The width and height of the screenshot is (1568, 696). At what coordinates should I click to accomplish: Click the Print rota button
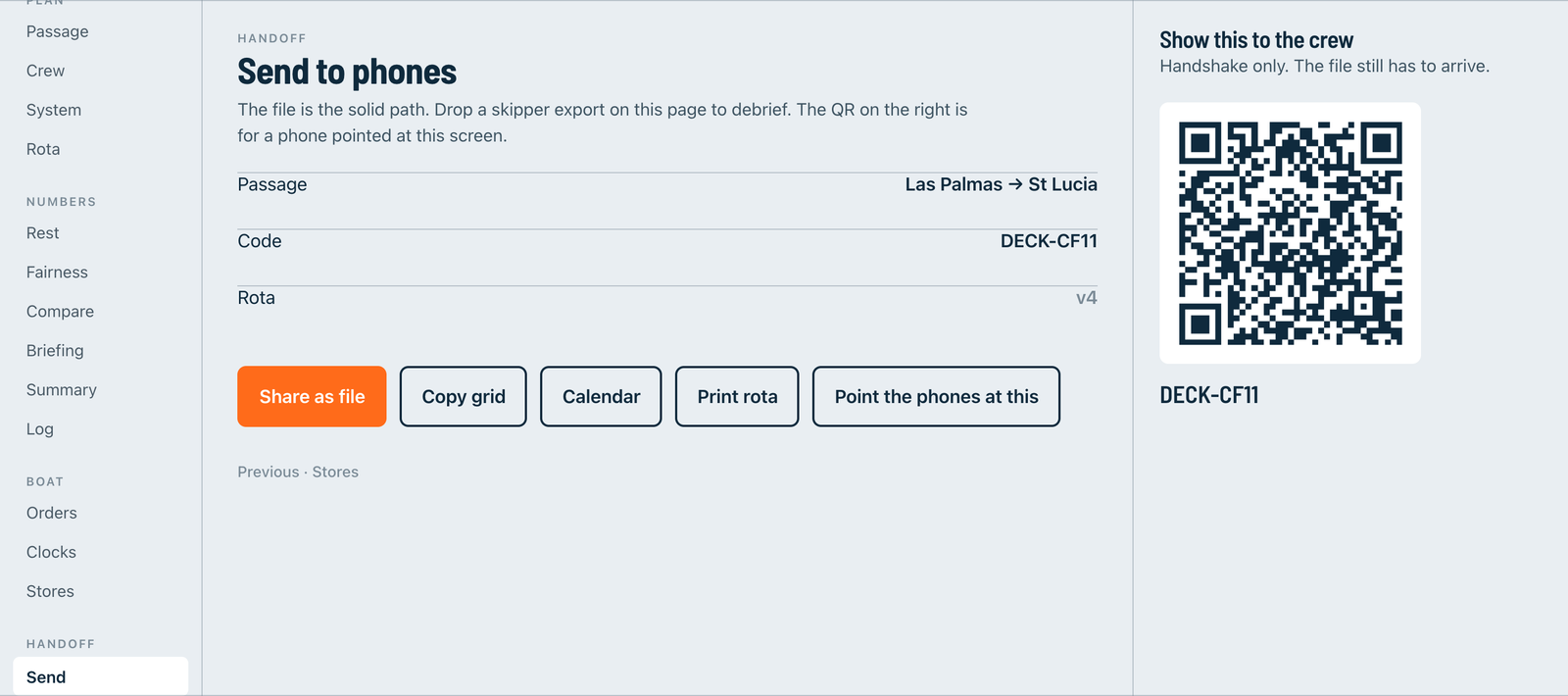737,397
